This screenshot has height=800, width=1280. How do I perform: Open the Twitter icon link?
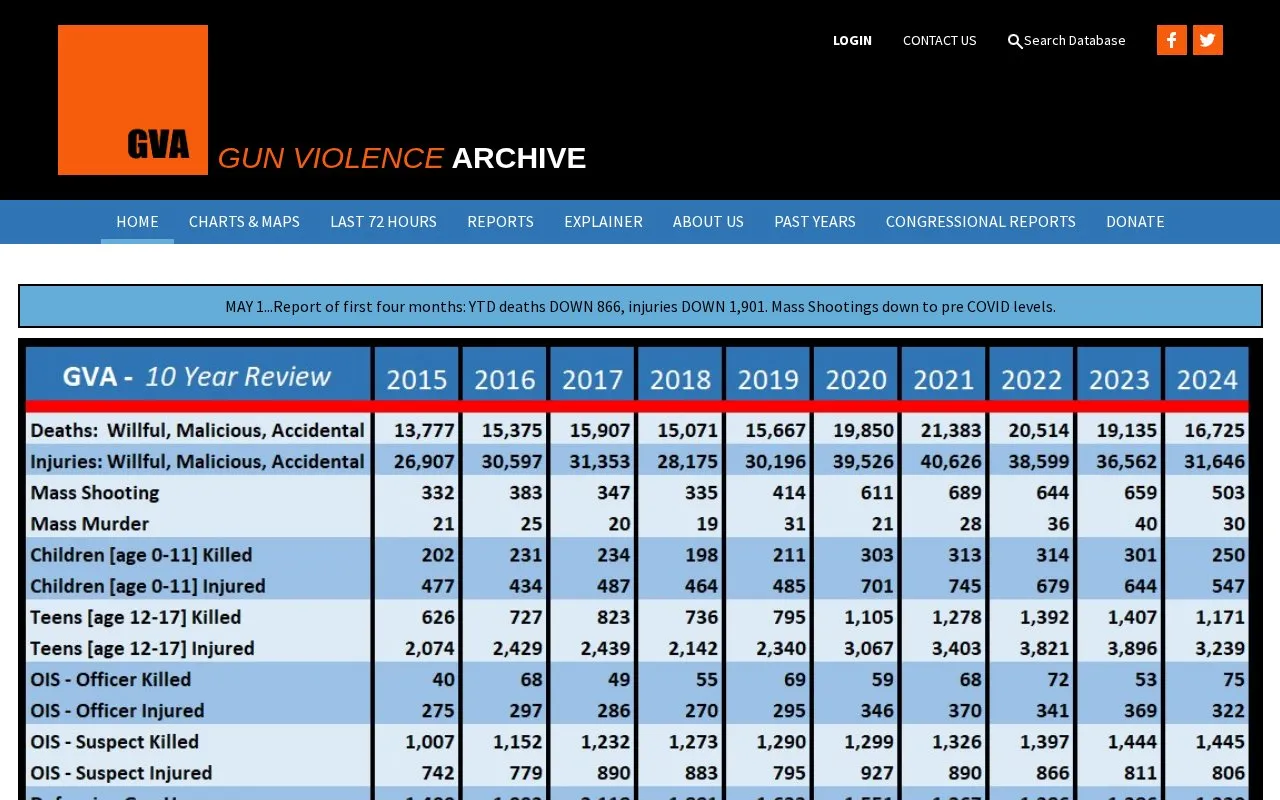click(1208, 40)
